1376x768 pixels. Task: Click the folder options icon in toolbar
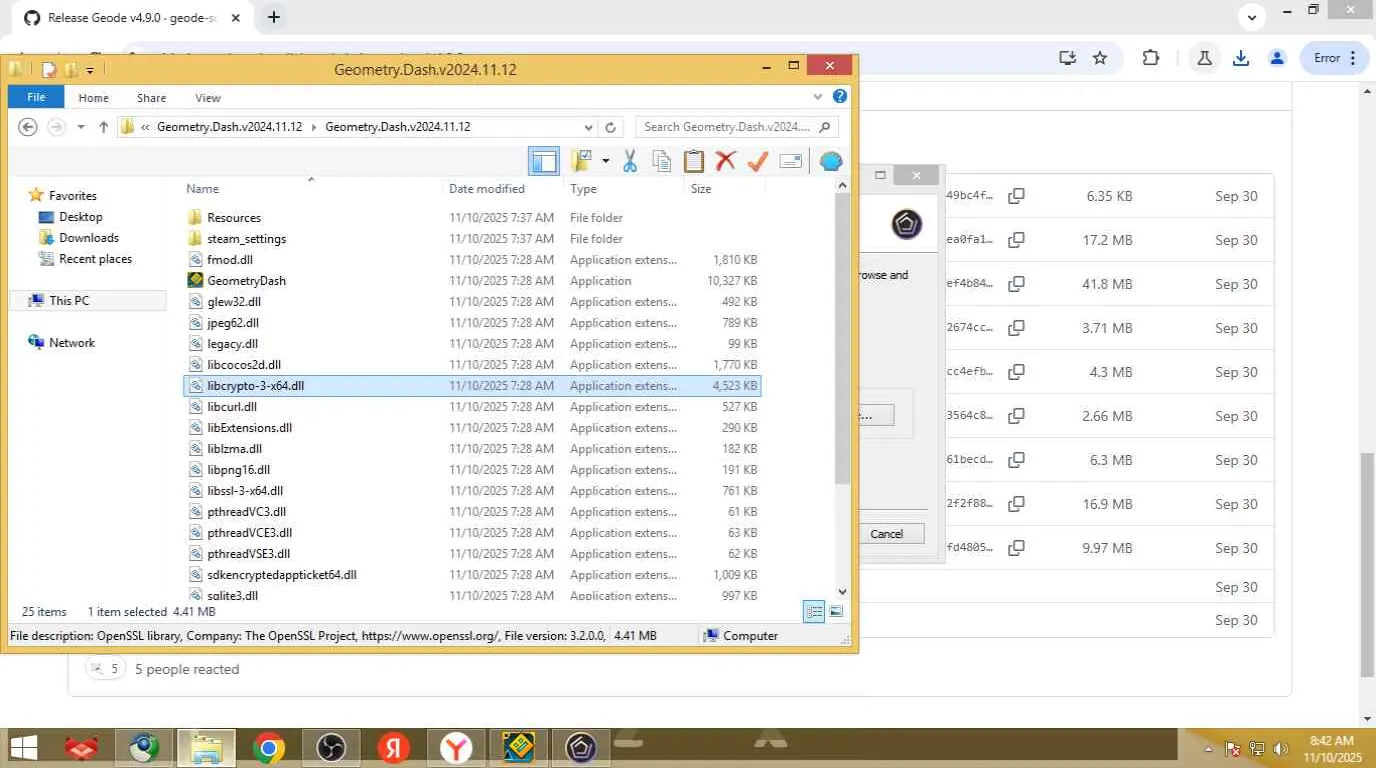click(581, 160)
